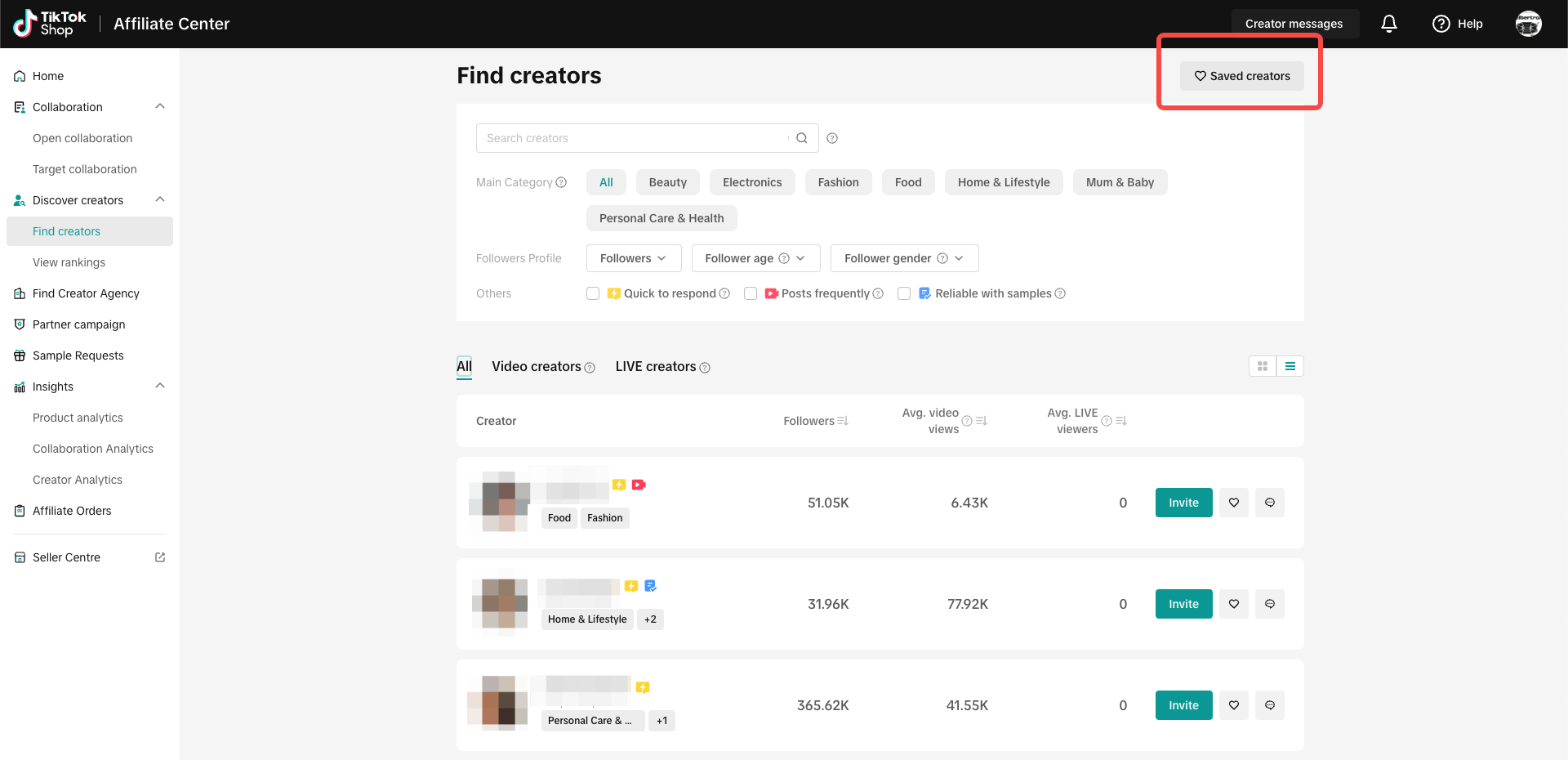Collapse the Insights sidebar section
This screenshot has width=1568, height=760.
coord(160,387)
